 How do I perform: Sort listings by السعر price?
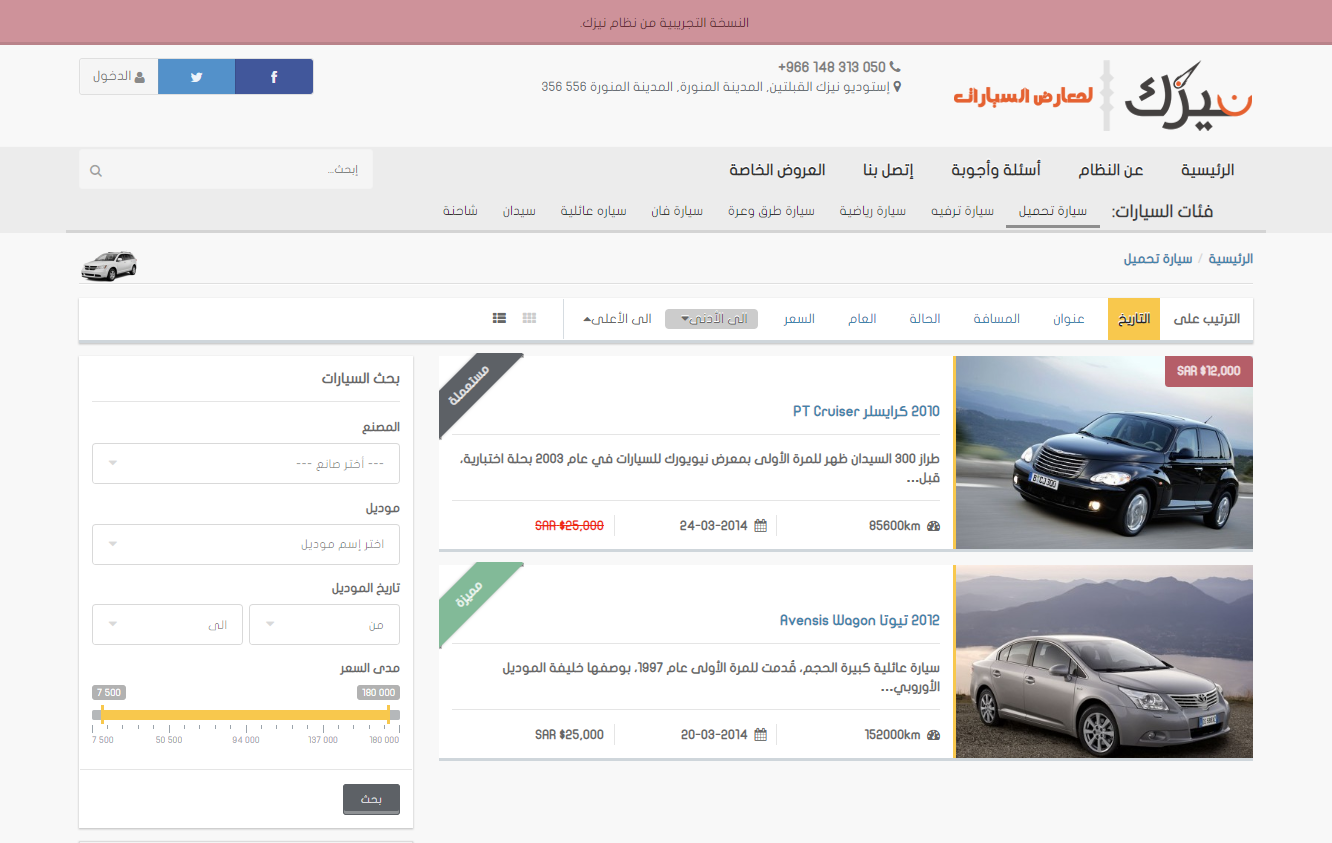(799, 319)
